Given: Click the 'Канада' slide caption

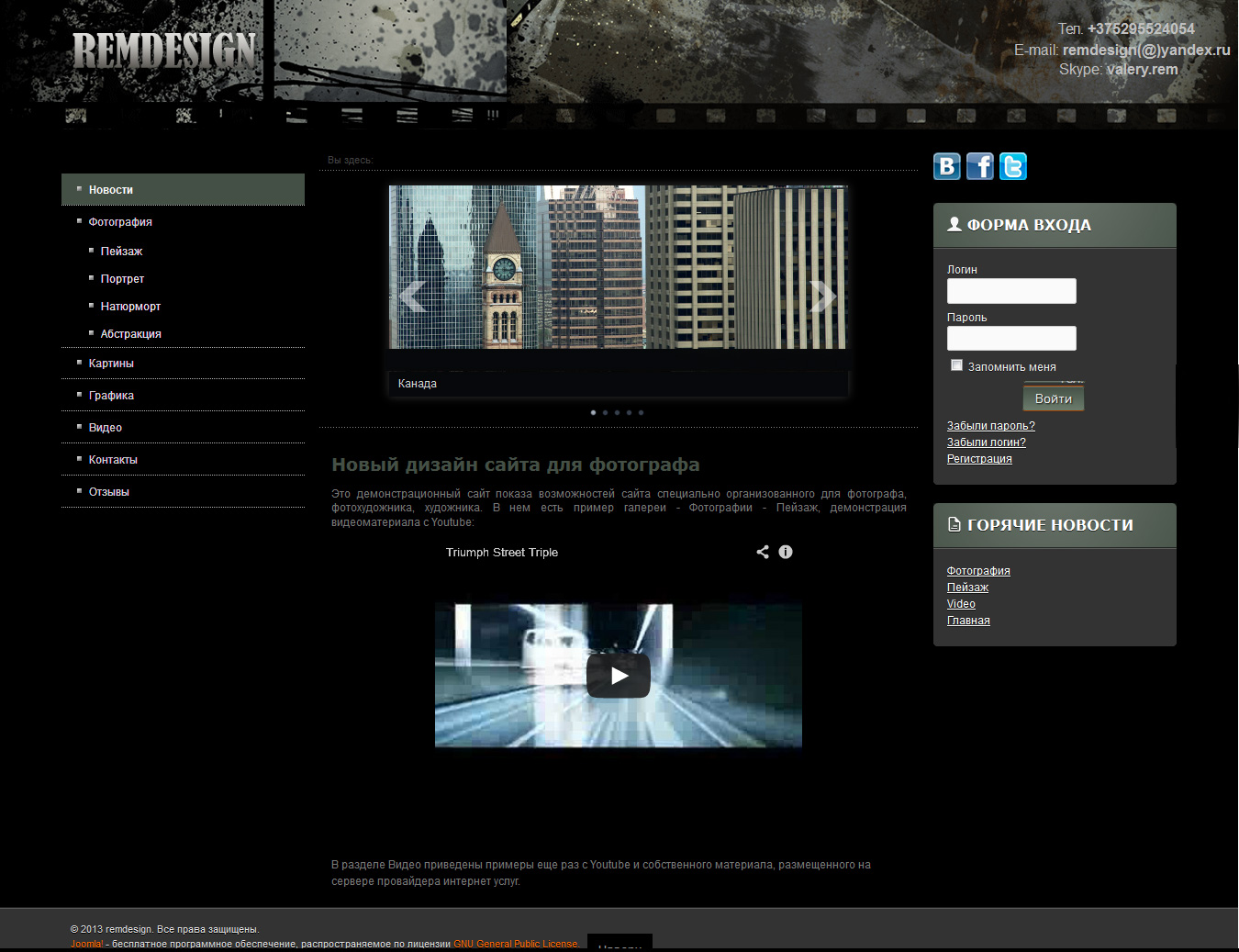Looking at the screenshot, I should click(418, 384).
